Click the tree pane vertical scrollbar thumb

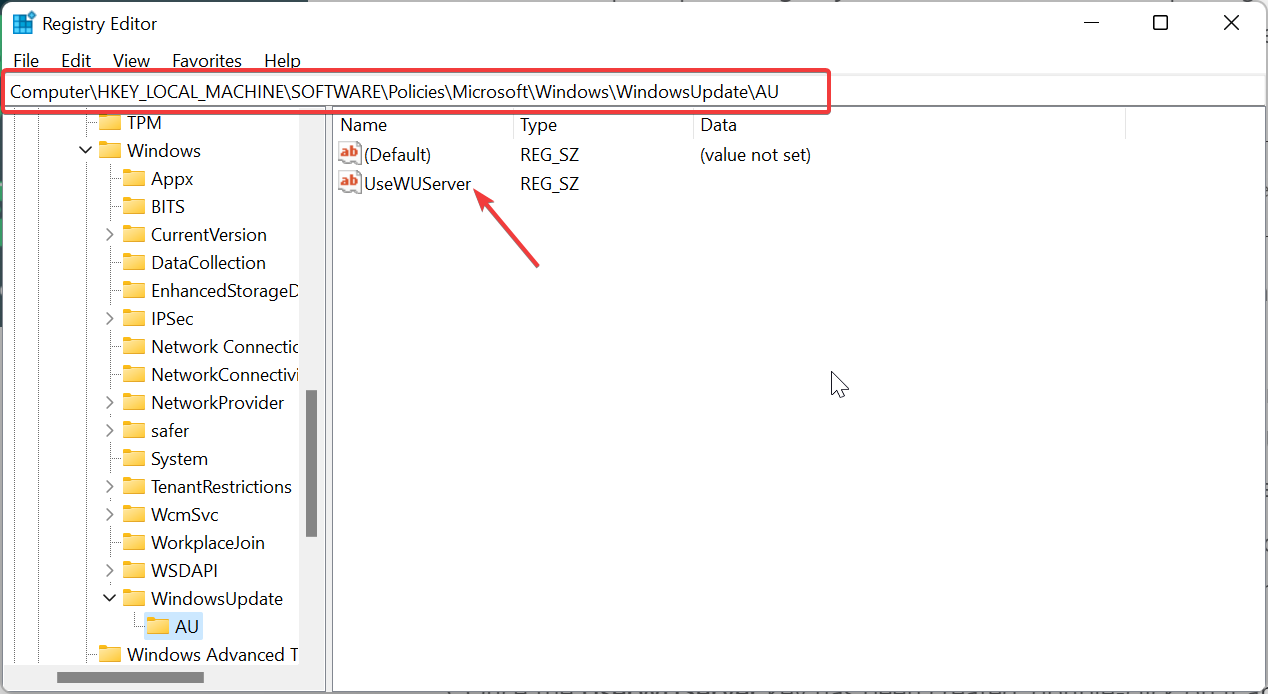pyautogui.click(x=311, y=462)
